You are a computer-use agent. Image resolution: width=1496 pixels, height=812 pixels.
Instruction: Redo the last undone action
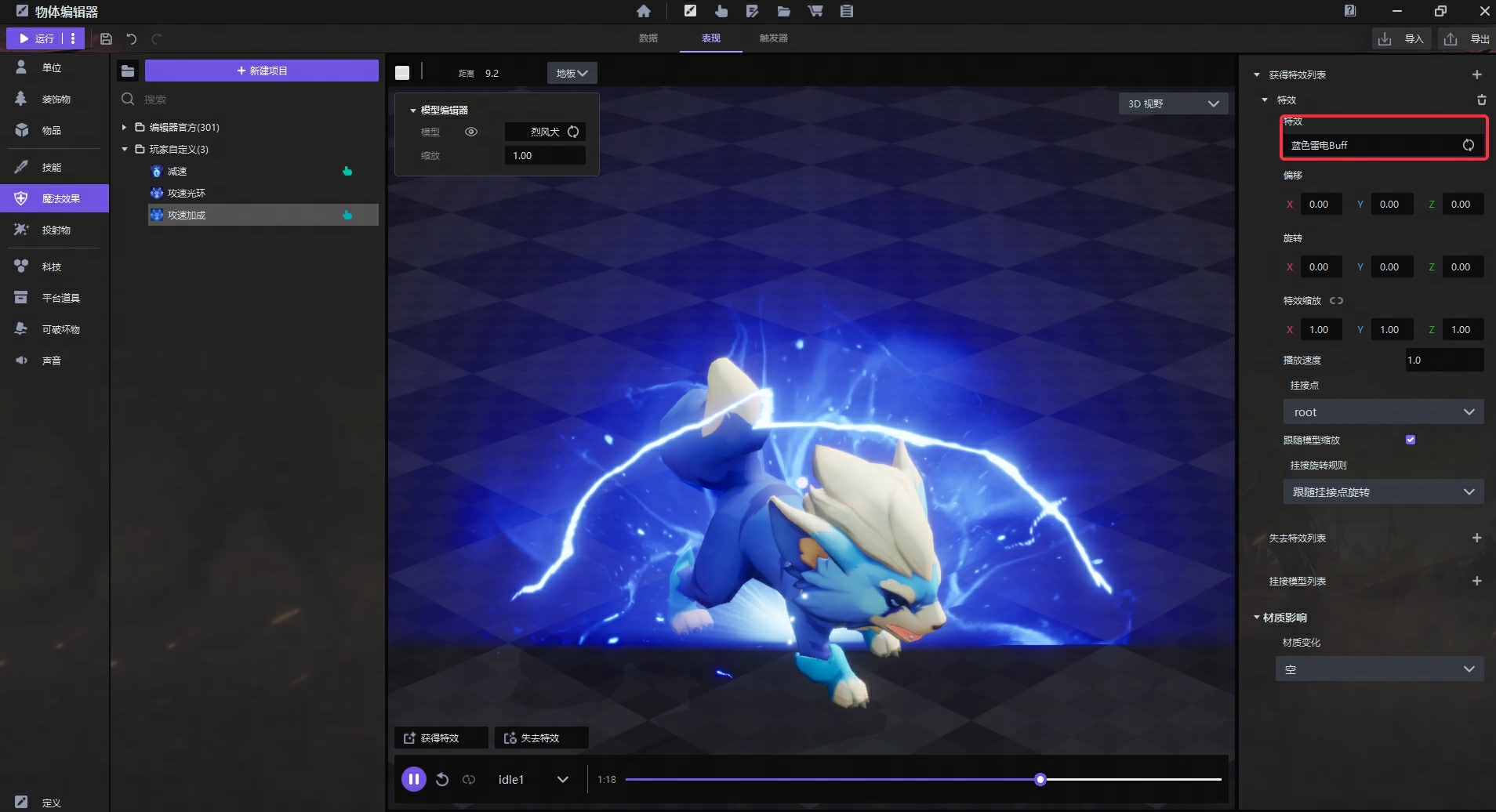coord(157,38)
